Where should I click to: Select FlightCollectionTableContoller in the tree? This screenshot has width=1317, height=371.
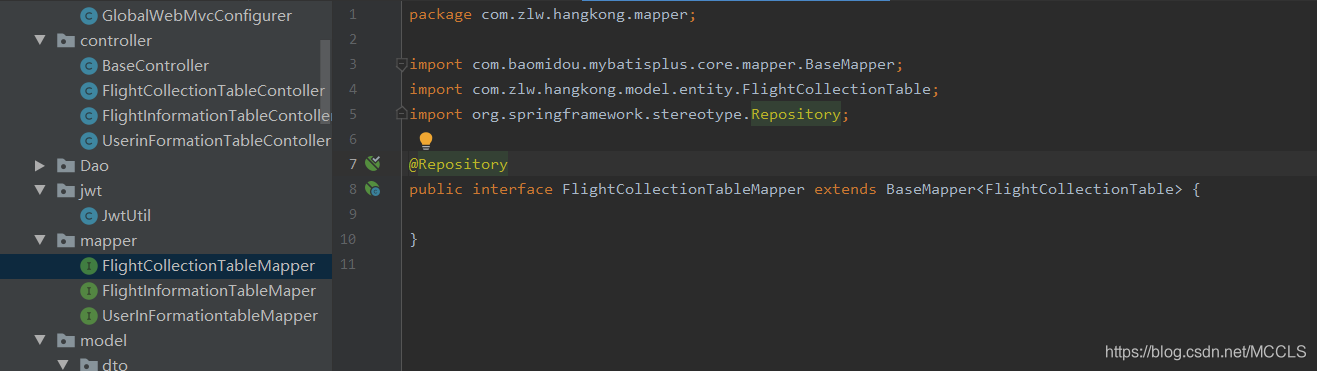pyautogui.click(x=213, y=91)
